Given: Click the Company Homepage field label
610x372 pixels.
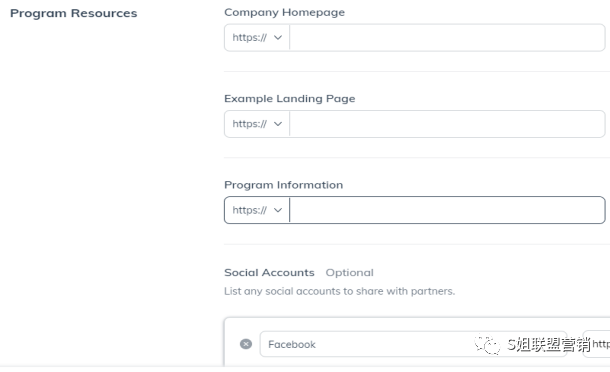Looking at the screenshot, I should click(x=284, y=12).
